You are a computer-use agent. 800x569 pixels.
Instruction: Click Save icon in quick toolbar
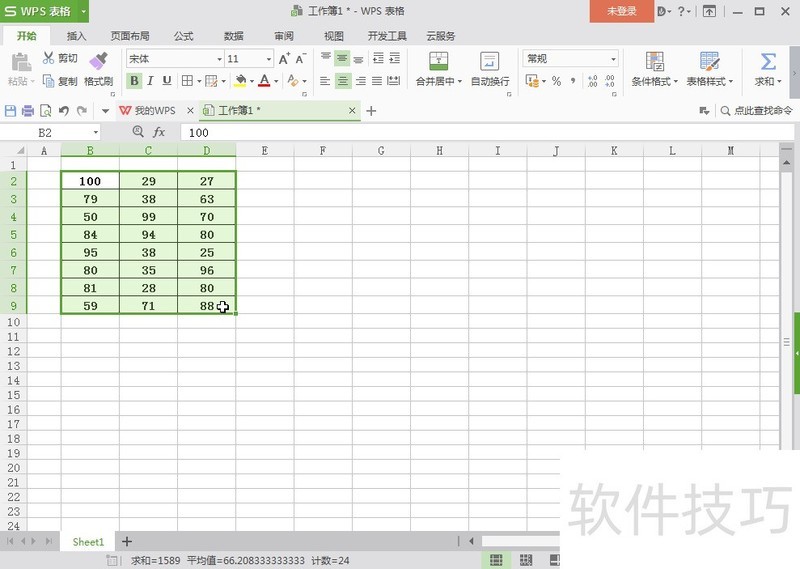point(10,110)
